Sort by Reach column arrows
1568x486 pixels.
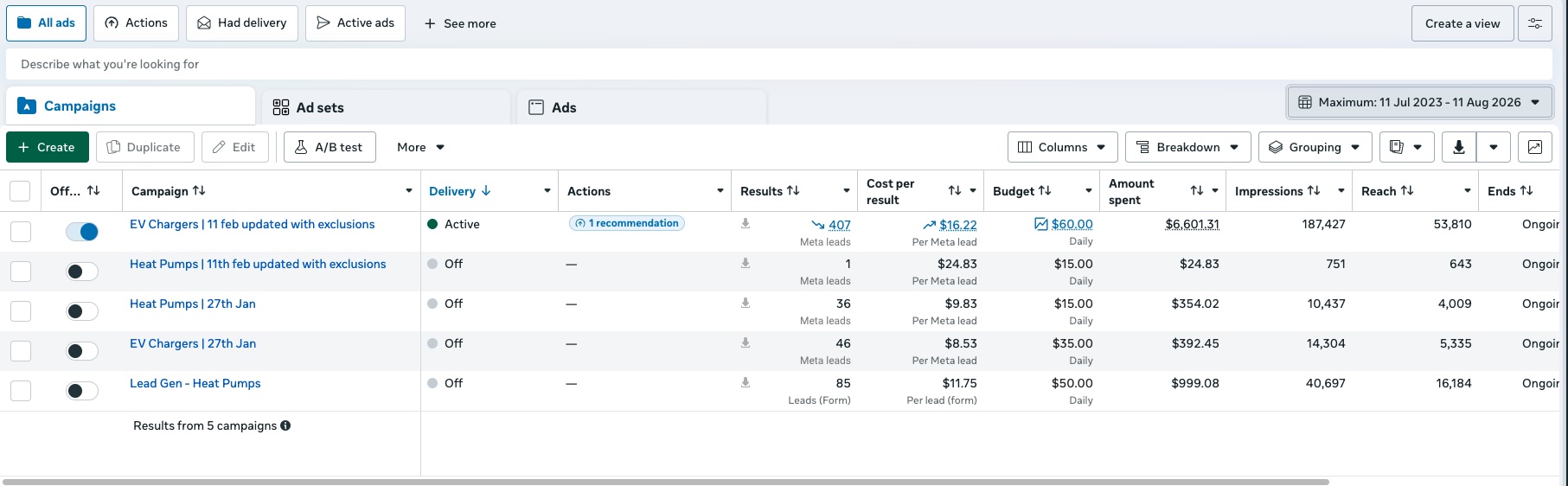(1407, 190)
